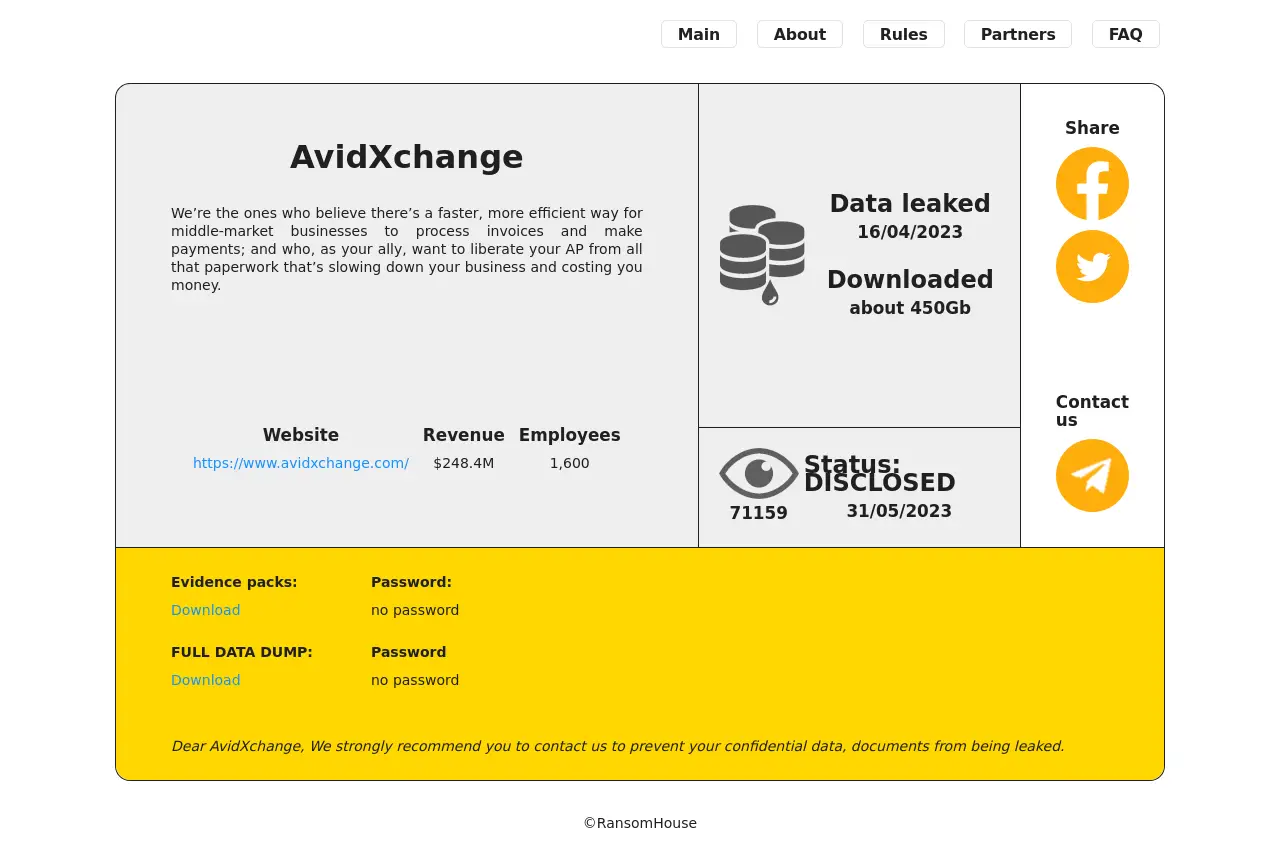This screenshot has height=850, width=1280.
Task: Open the Rules page
Action: (x=903, y=34)
